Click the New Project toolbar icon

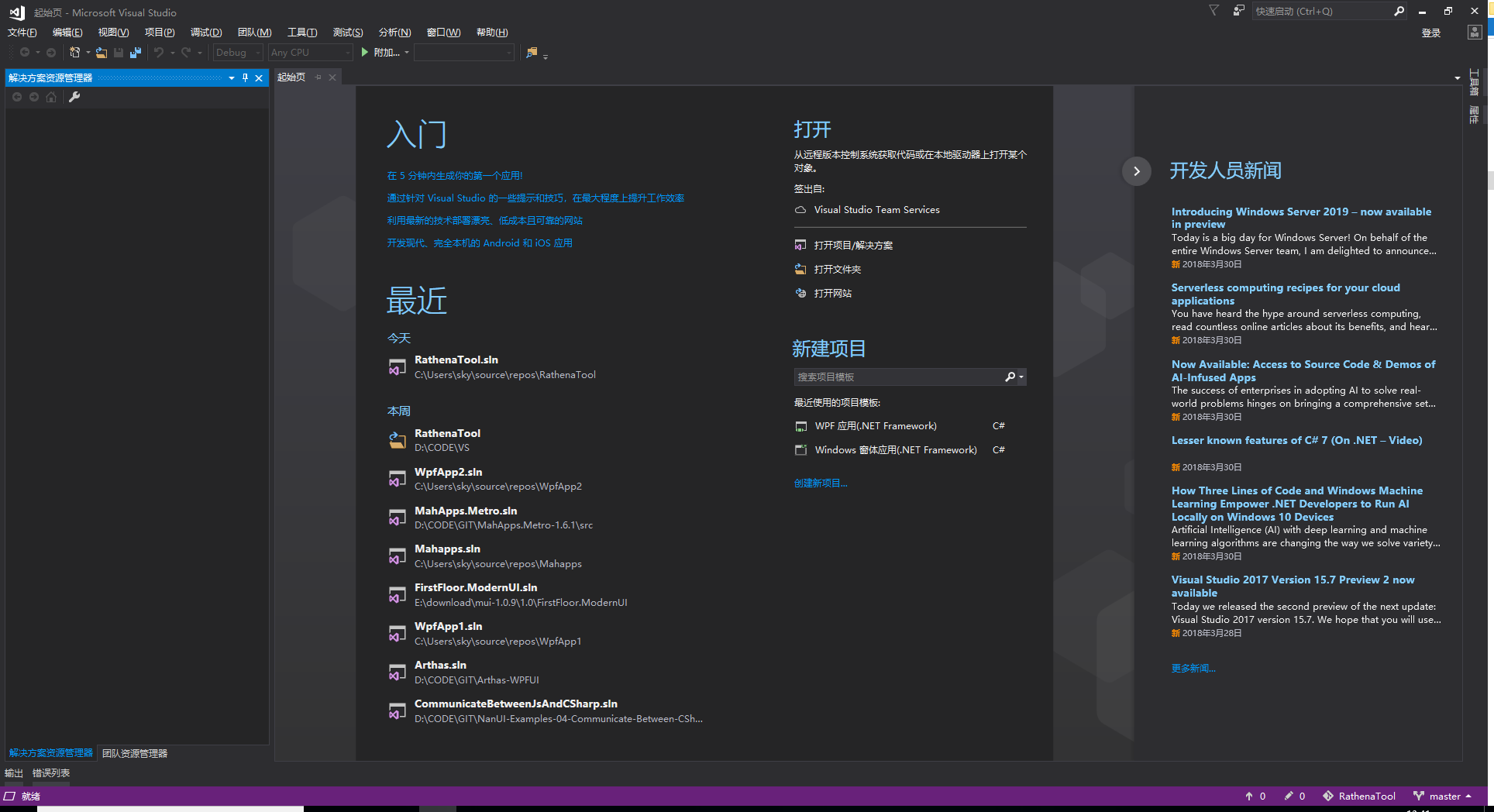point(75,53)
